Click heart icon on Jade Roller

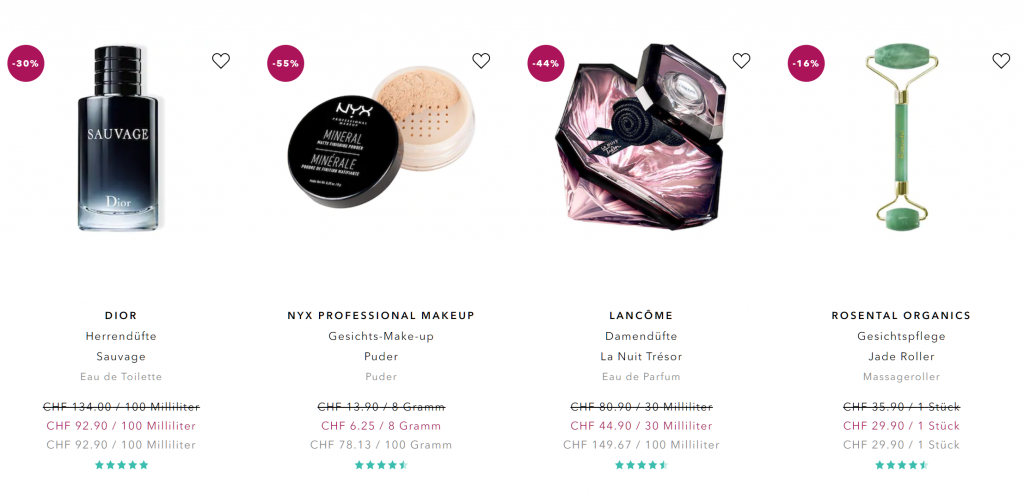pos(1001,61)
